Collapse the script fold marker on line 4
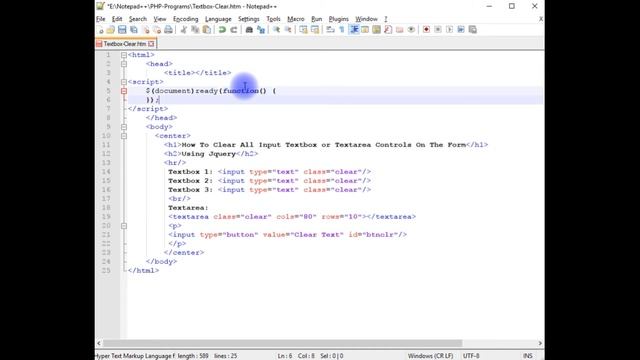 pos(124,82)
